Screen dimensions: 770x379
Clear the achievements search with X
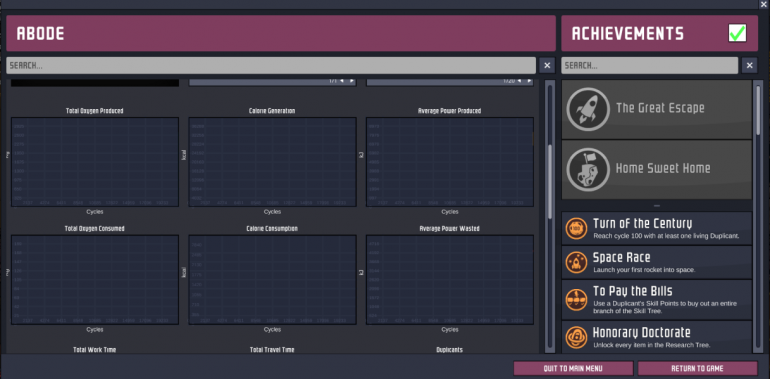tap(749, 65)
